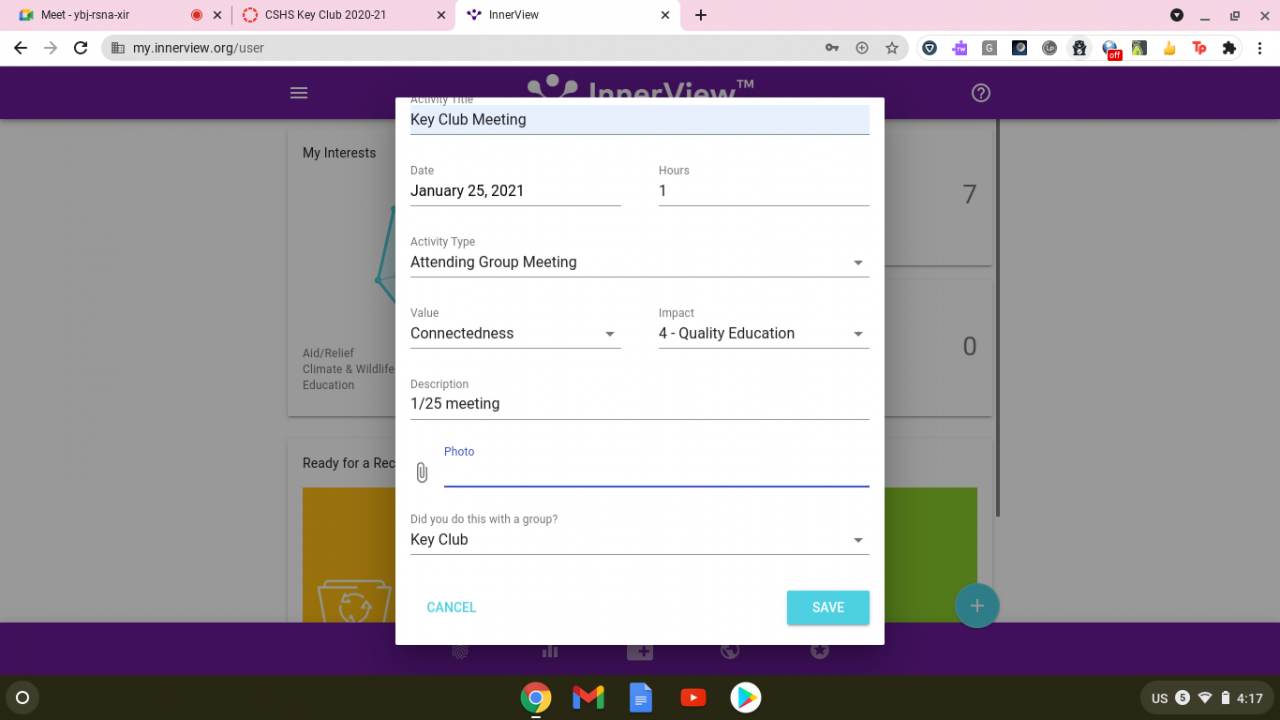Click the Description field with 1/25 meeting
The width and height of the screenshot is (1280, 720).
(640, 404)
